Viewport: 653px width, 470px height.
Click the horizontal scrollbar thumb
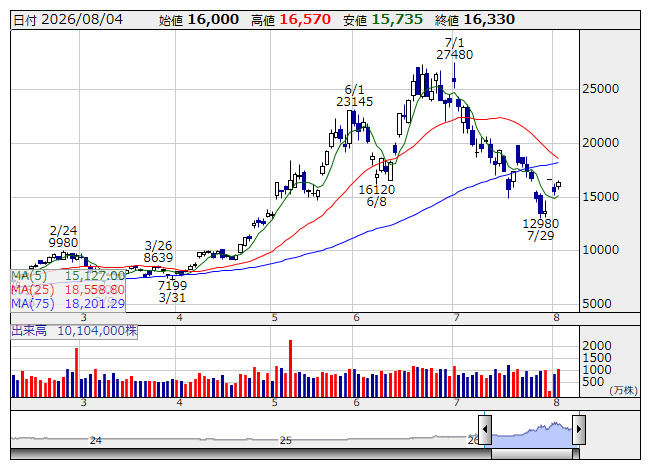pyautogui.click(x=532, y=453)
